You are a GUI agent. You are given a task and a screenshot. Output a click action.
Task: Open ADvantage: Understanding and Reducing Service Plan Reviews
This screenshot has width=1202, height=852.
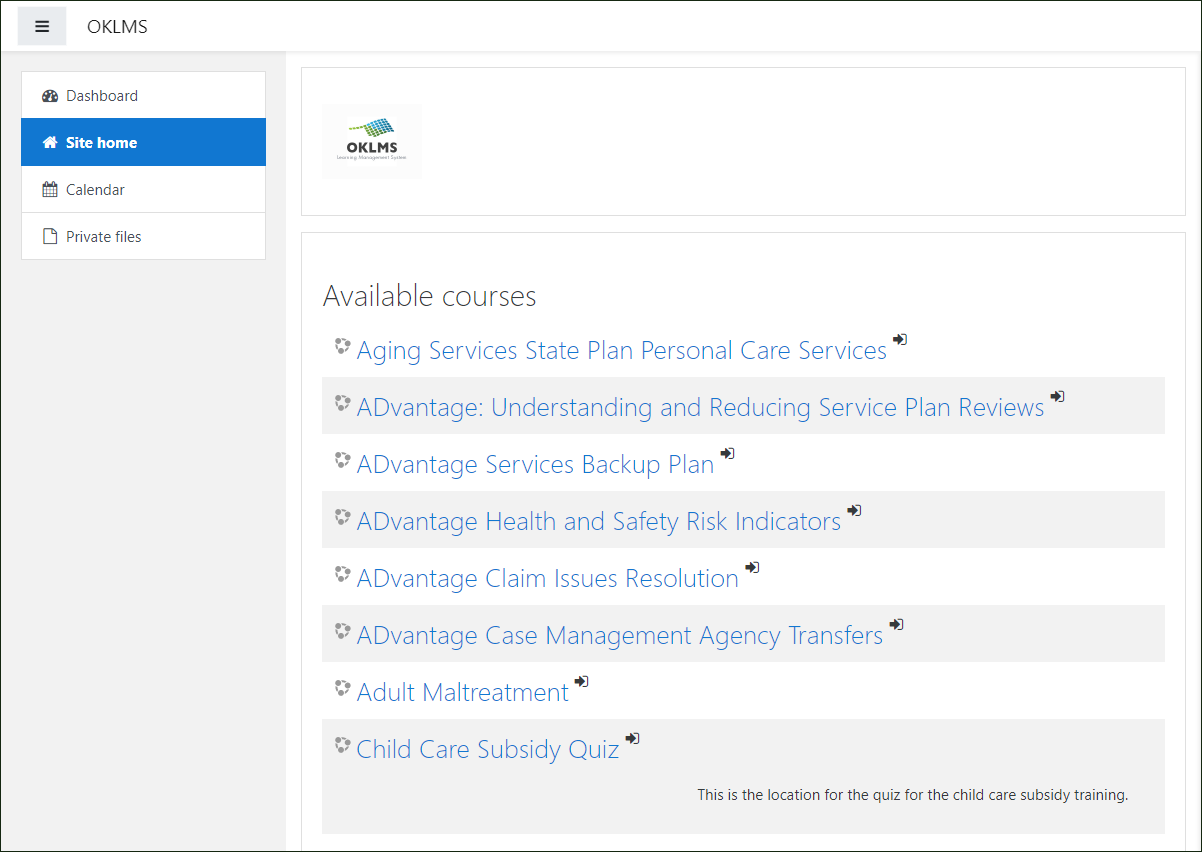[700, 407]
